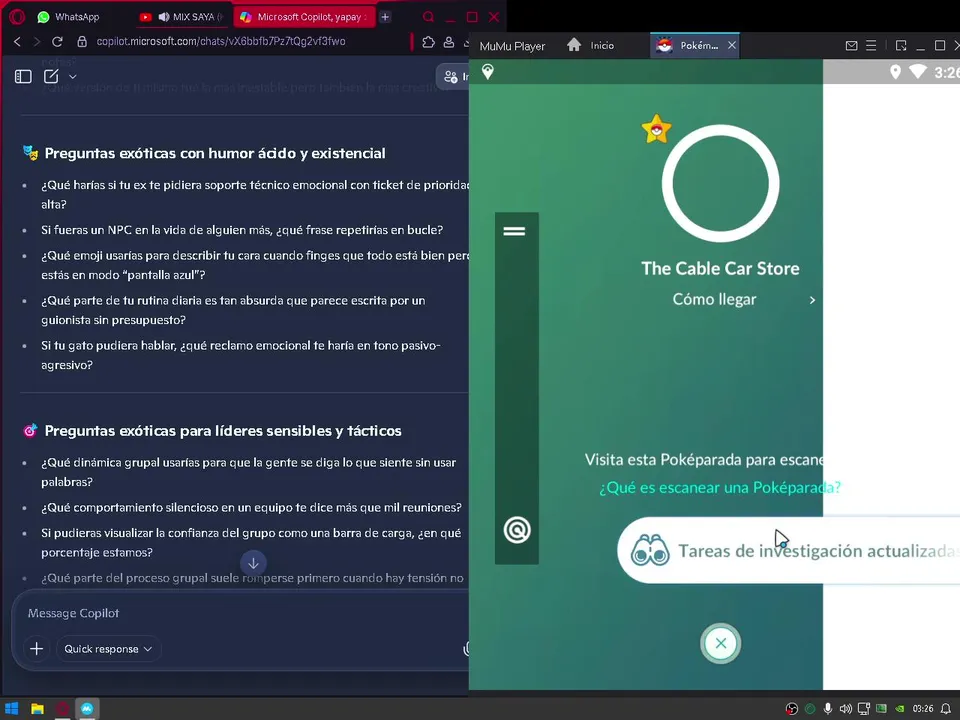Click the green location pin icon
Viewport: 960px width, 720px height.
click(488, 72)
